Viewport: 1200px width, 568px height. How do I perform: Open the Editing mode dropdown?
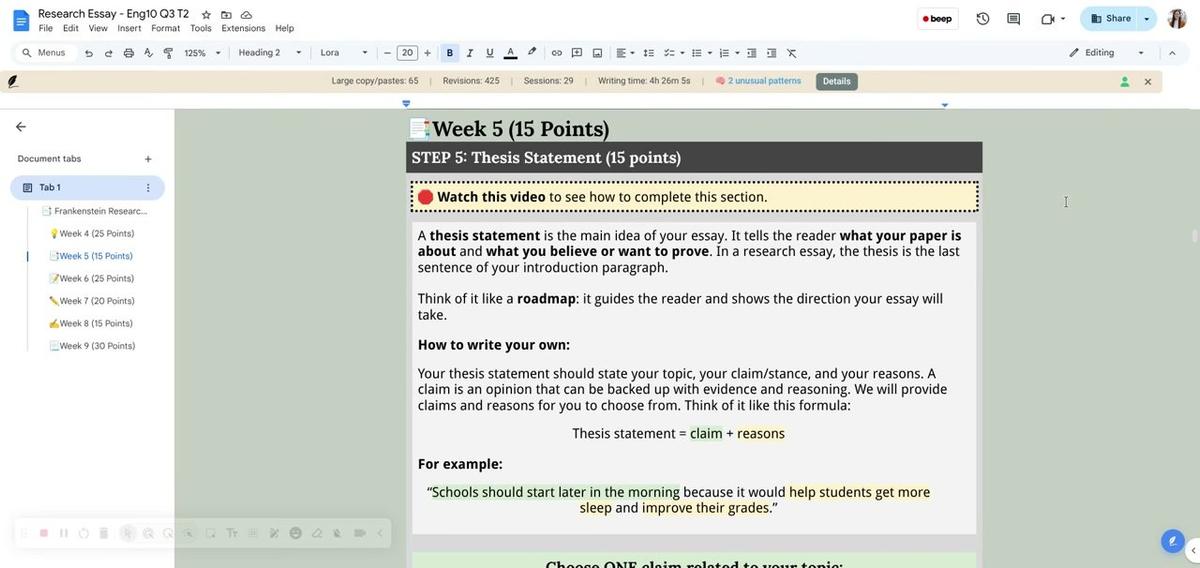(x=1106, y=53)
